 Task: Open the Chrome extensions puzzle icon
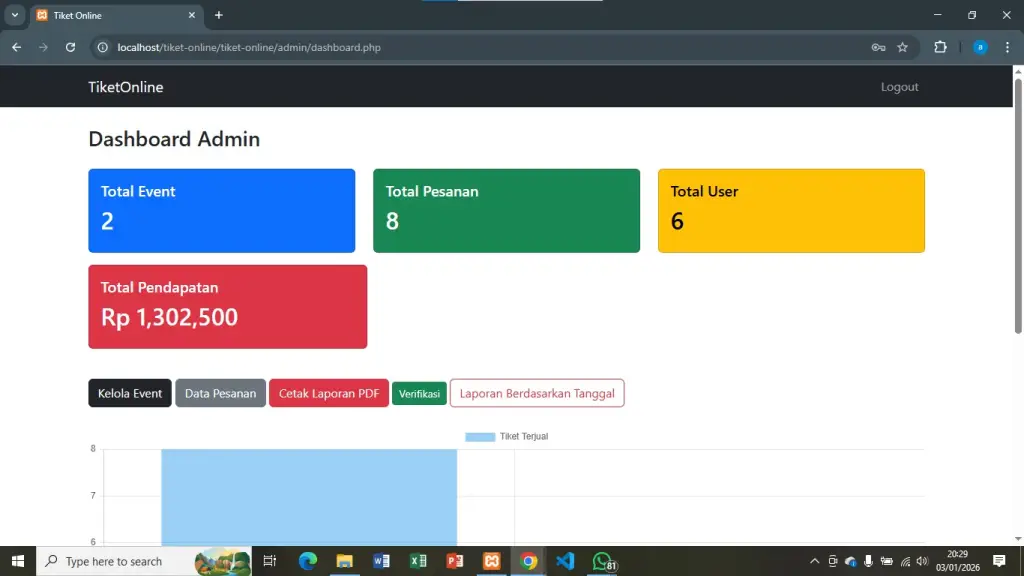click(940, 47)
